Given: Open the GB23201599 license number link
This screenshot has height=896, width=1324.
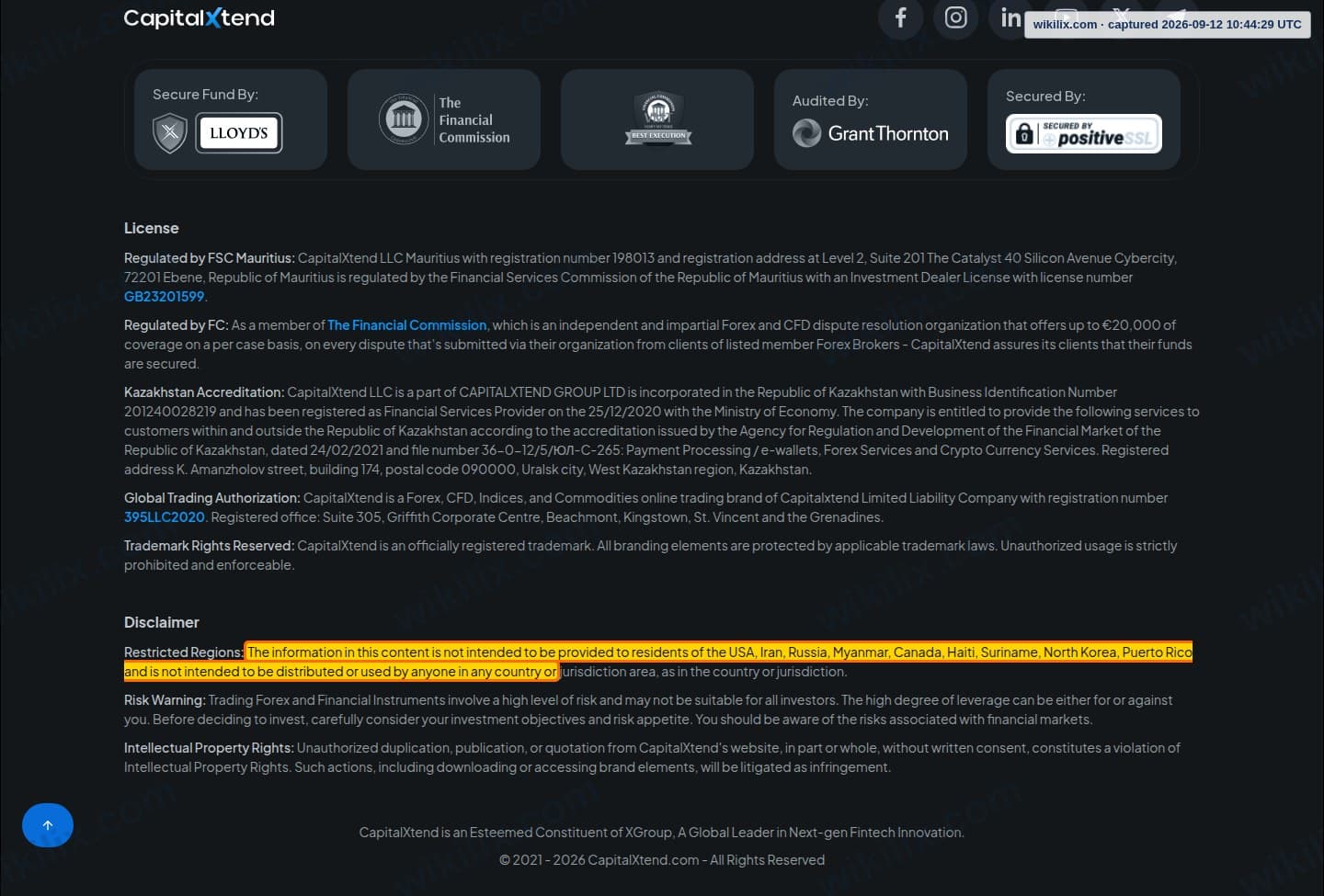Looking at the screenshot, I should [164, 296].
